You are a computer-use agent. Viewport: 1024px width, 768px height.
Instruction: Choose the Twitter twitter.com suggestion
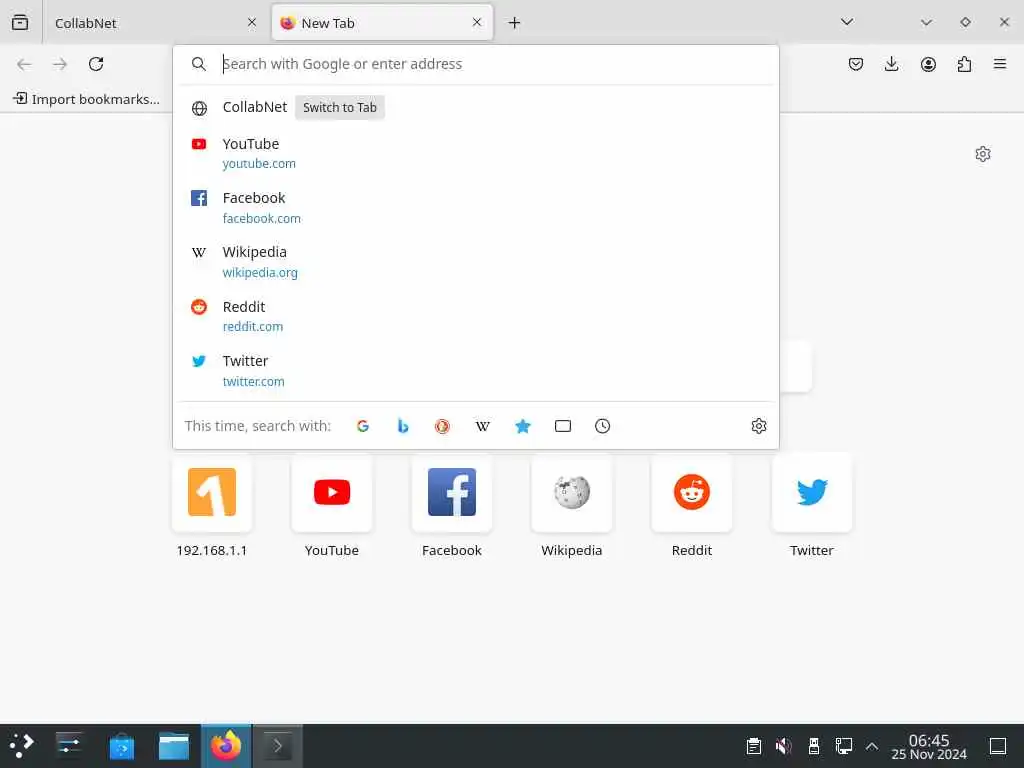pyautogui.click(x=476, y=371)
